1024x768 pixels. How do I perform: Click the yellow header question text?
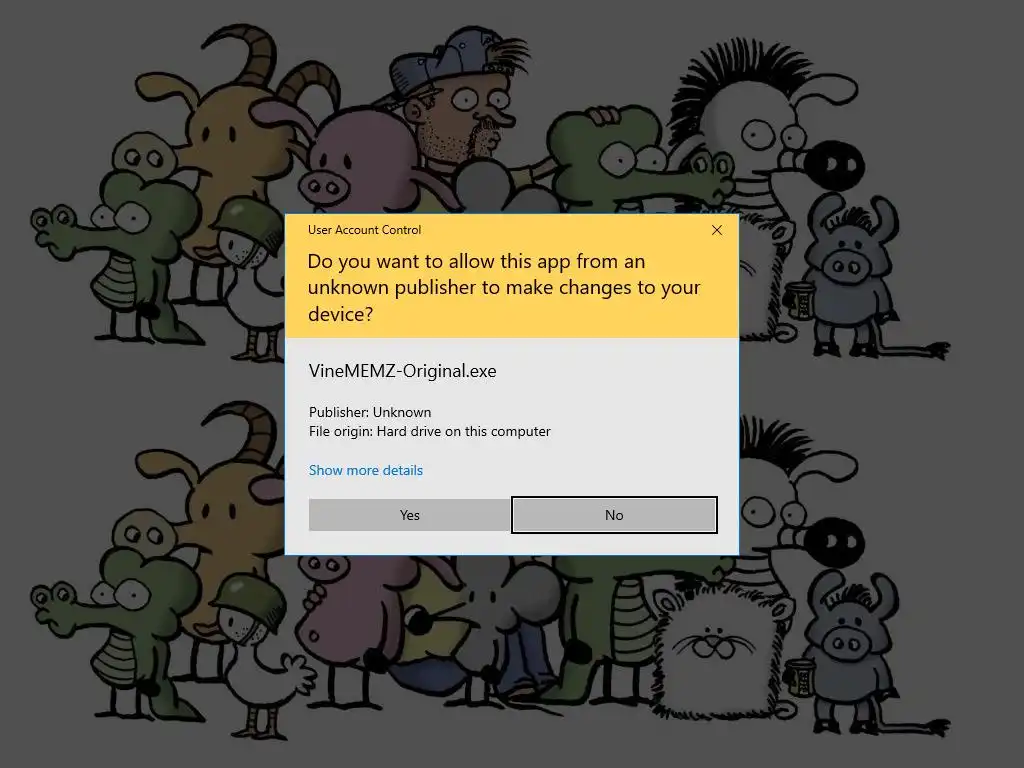pyautogui.click(x=504, y=287)
